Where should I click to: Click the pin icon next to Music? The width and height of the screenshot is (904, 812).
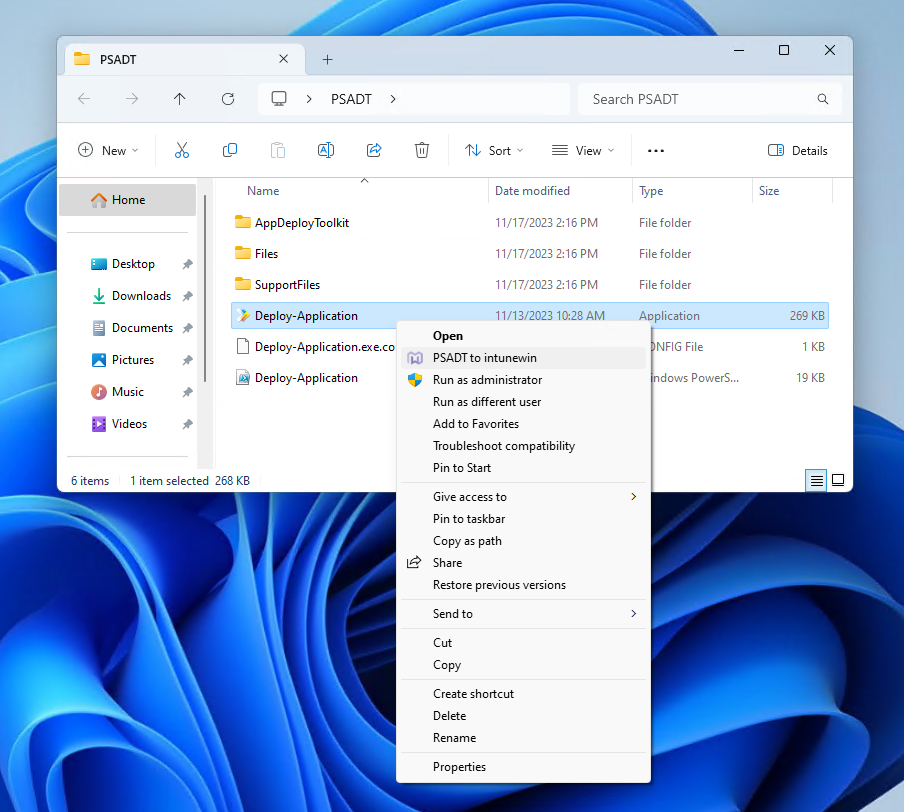[x=187, y=392]
